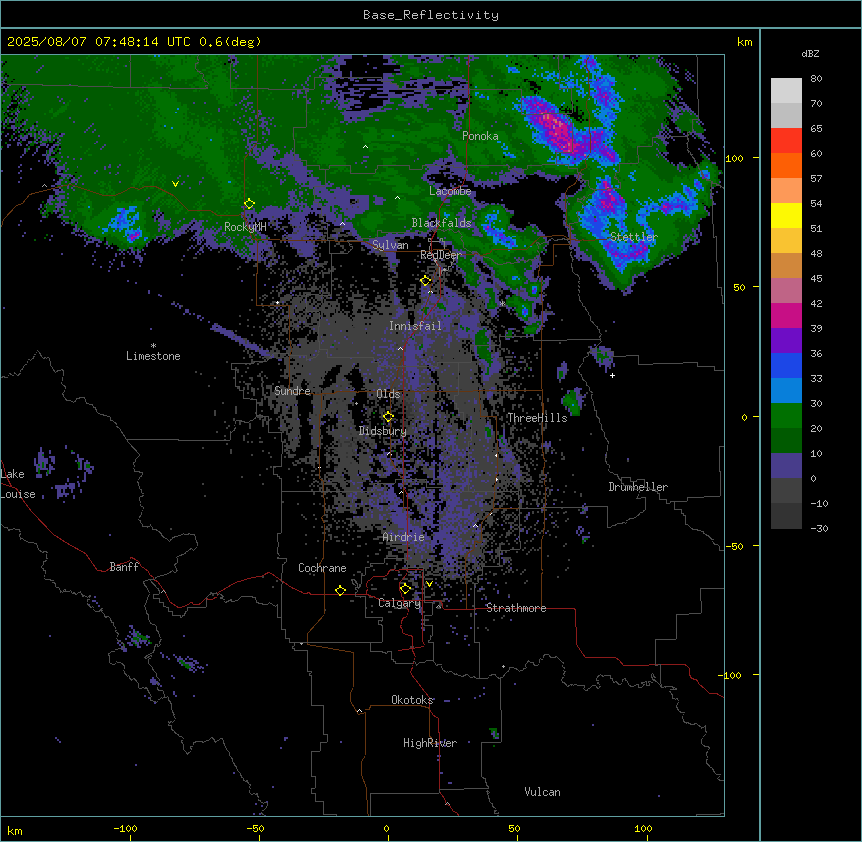Click the Lacombe city label
Image resolution: width=862 pixels, height=842 pixels.
[450, 191]
